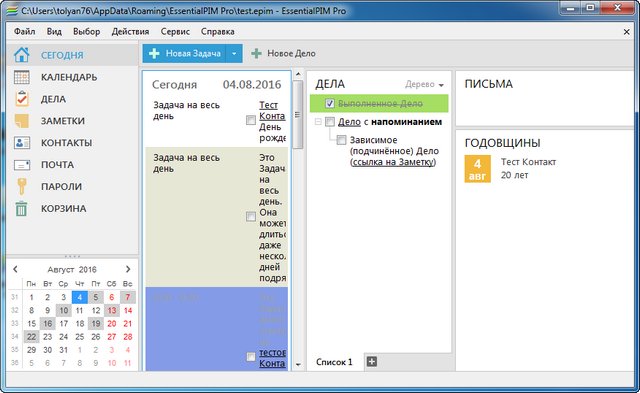Select day 16 in the mini calendar

(x=48, y=324)
